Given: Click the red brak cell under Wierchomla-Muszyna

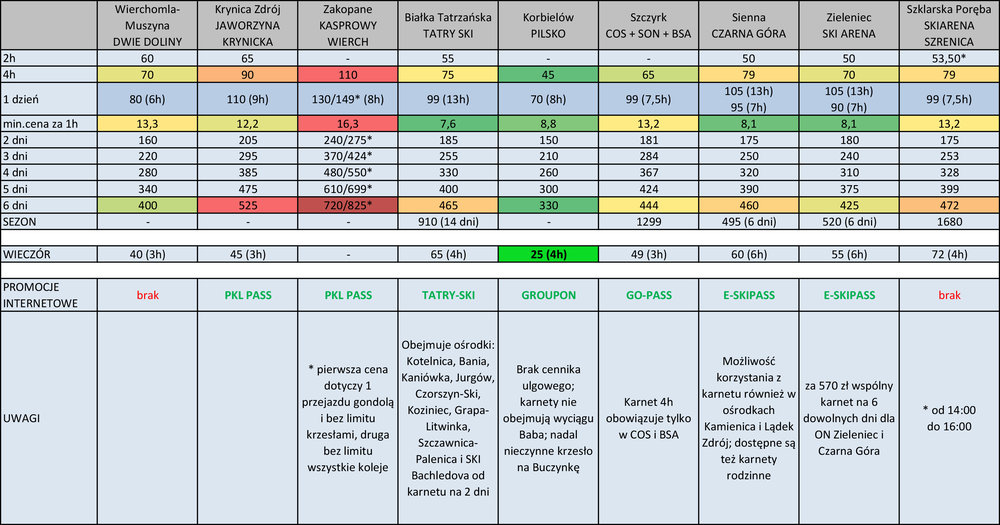Looking at the screenshot, I should point(147,295).
